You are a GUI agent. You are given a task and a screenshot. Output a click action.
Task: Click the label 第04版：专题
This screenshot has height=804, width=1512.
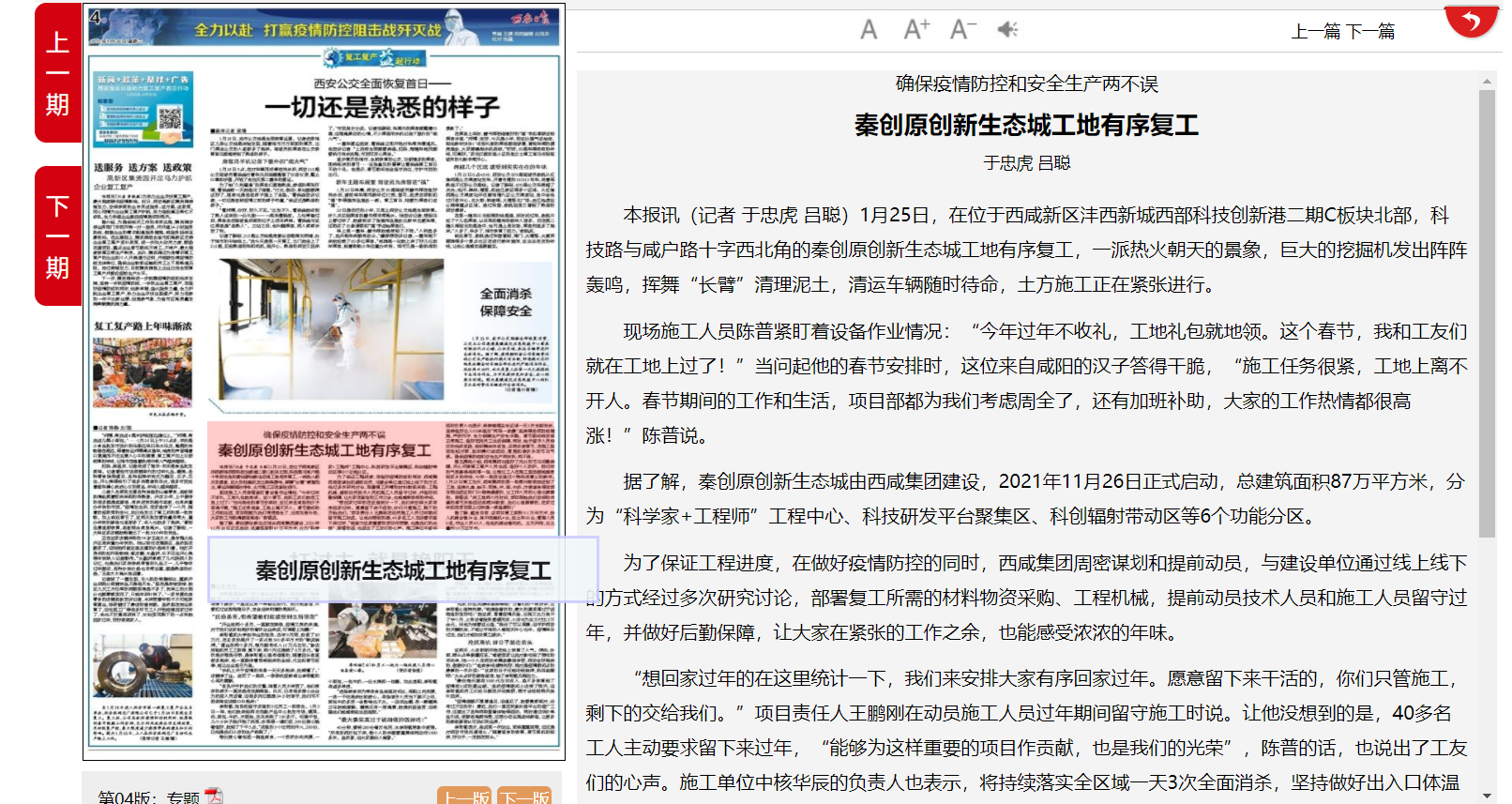148,796
